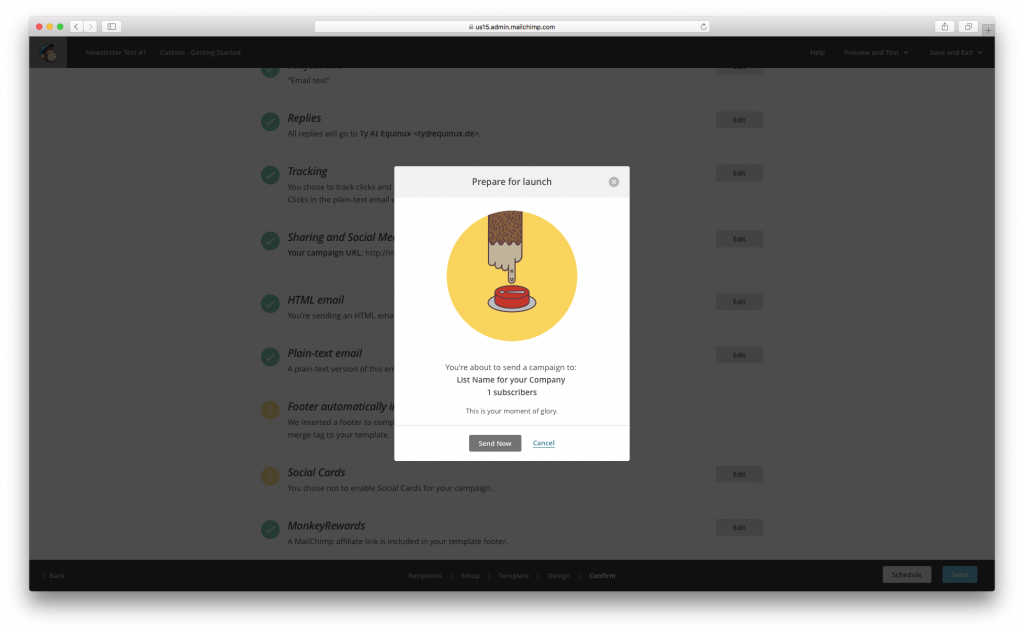The width and height of the screenshot is (1024, 633).
Task: Go Back using the bottom bar link
Action: (54, 576)
